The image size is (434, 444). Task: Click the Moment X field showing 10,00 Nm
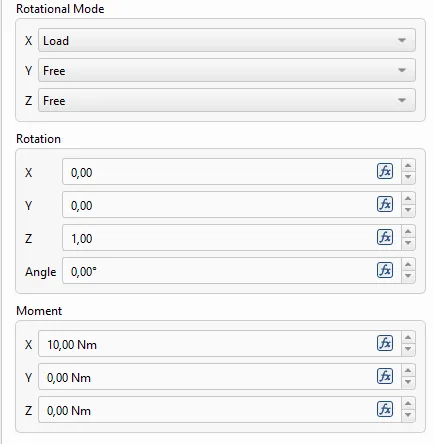pos(207,344)
